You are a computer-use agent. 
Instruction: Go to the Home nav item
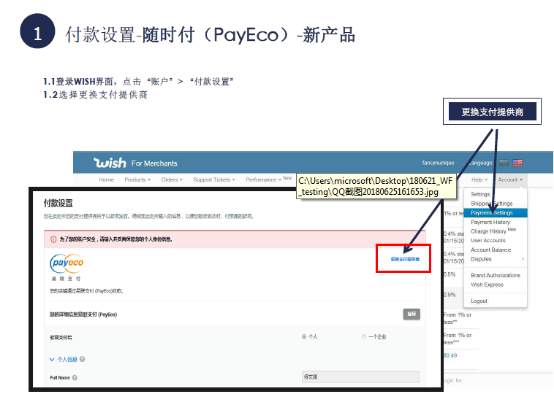click(x=106, y=179)
